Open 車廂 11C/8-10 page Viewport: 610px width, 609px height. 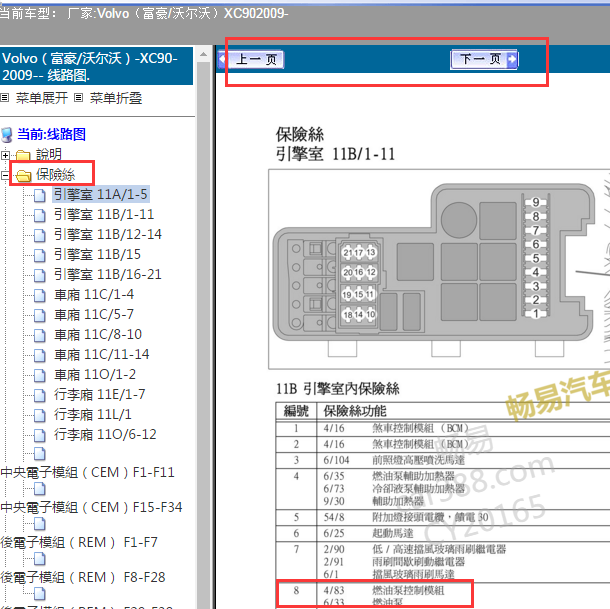98,334
